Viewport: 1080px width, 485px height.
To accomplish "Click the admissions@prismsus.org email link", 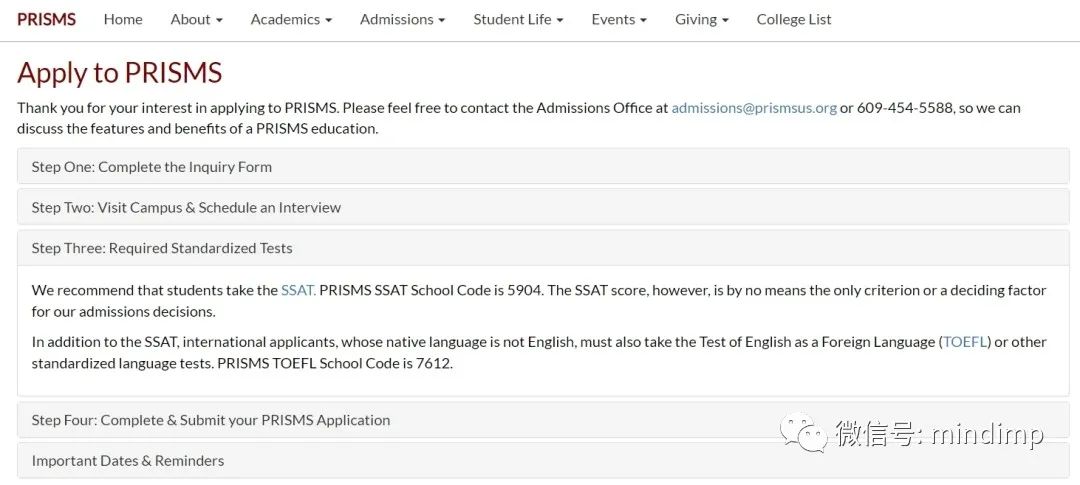I will pyautogui.click(x=754, y=108).
